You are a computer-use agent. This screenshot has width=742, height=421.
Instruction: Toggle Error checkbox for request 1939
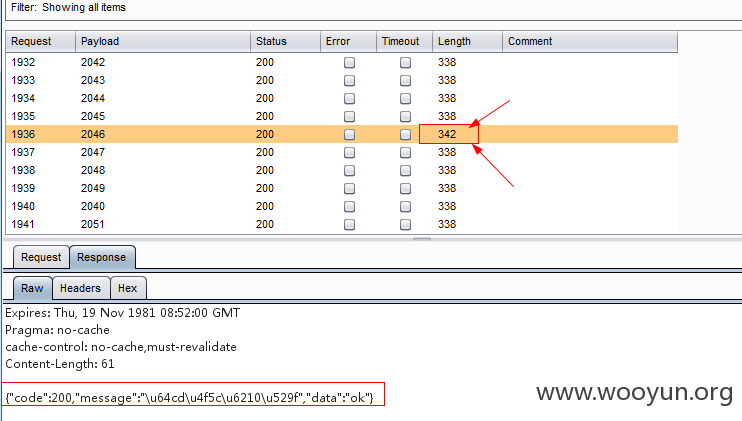(x=349, y=188)
